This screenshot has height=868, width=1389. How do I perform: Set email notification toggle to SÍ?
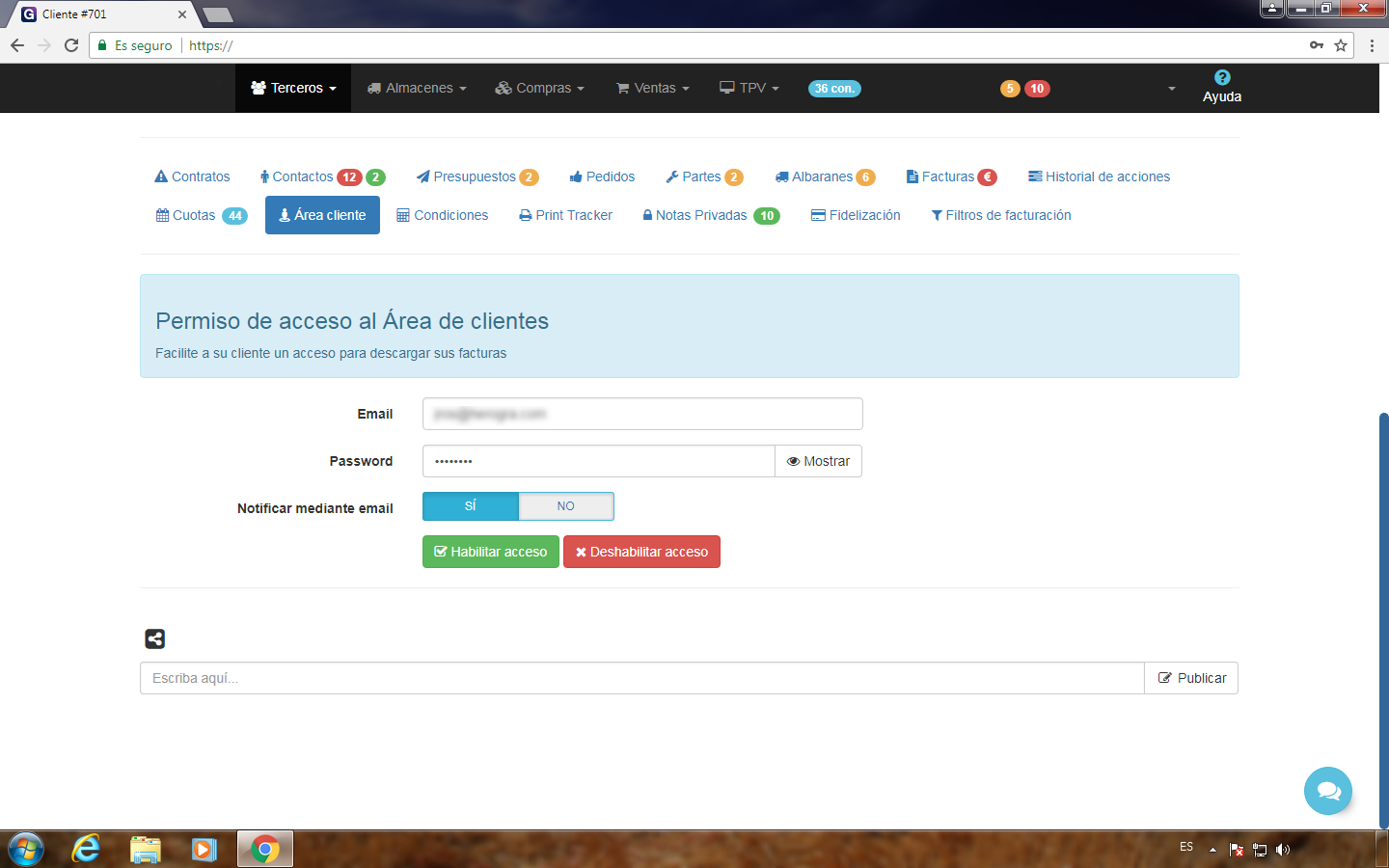pyautogui.click(x=471, y=506)
